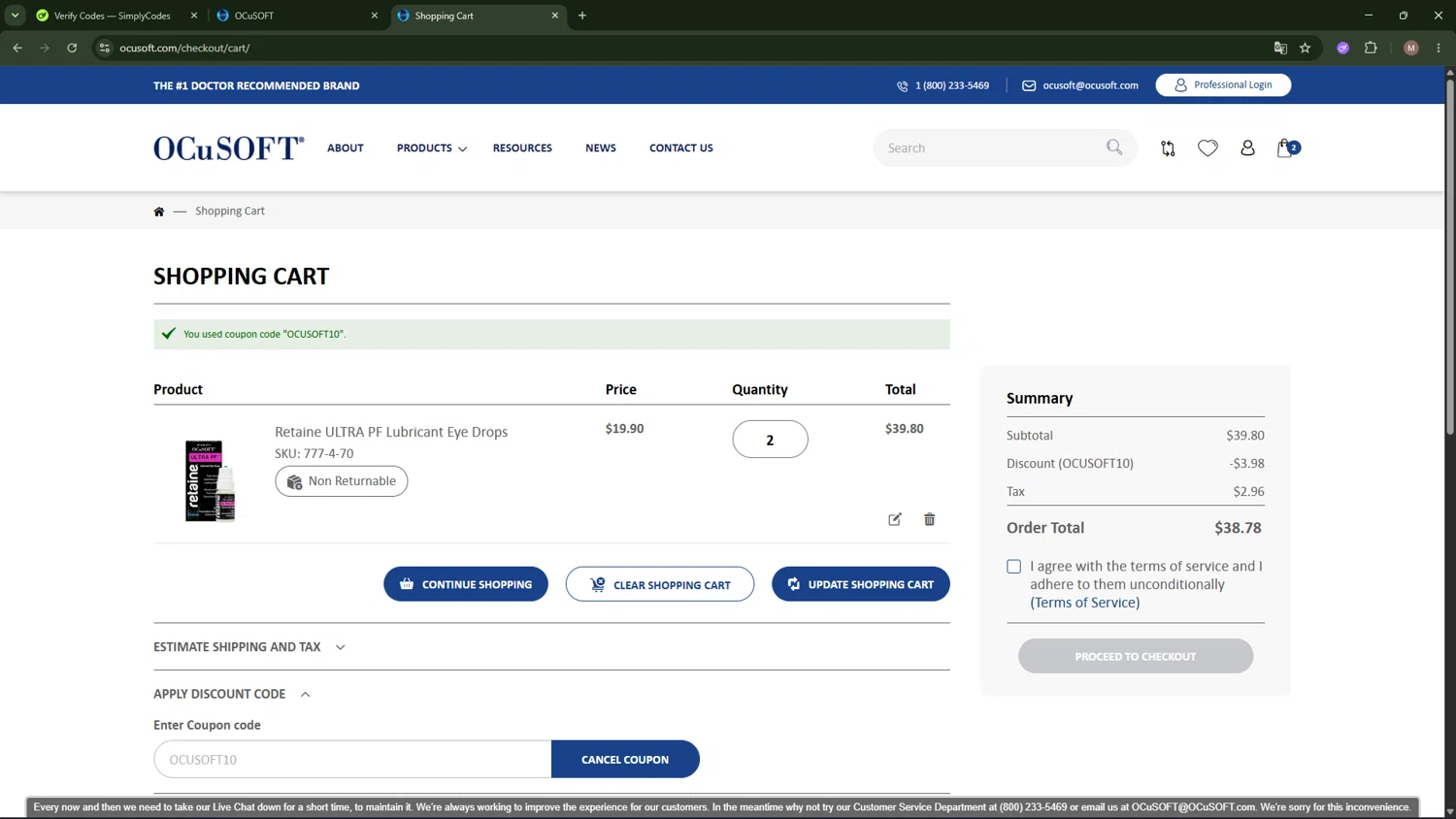Viewport: 1456px width, 819px height.
Task: Open the browser extensions puzzle icon
Action: pyautogui.click(x=1371, y=48)
